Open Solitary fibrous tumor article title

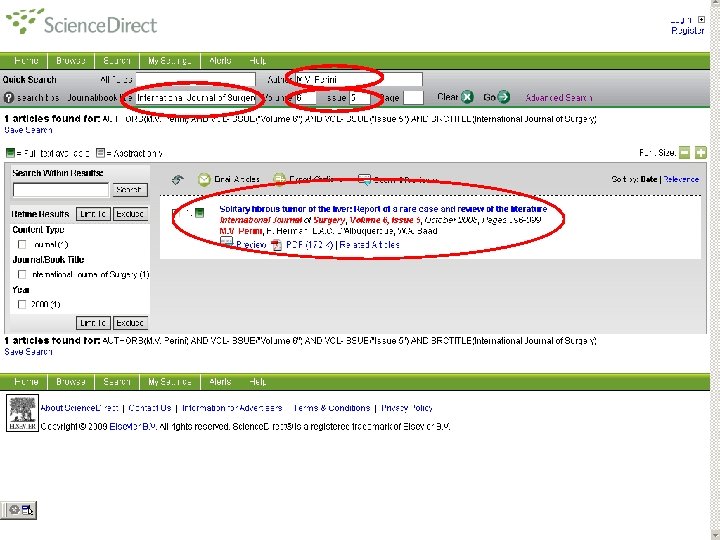tap(383, 209)
